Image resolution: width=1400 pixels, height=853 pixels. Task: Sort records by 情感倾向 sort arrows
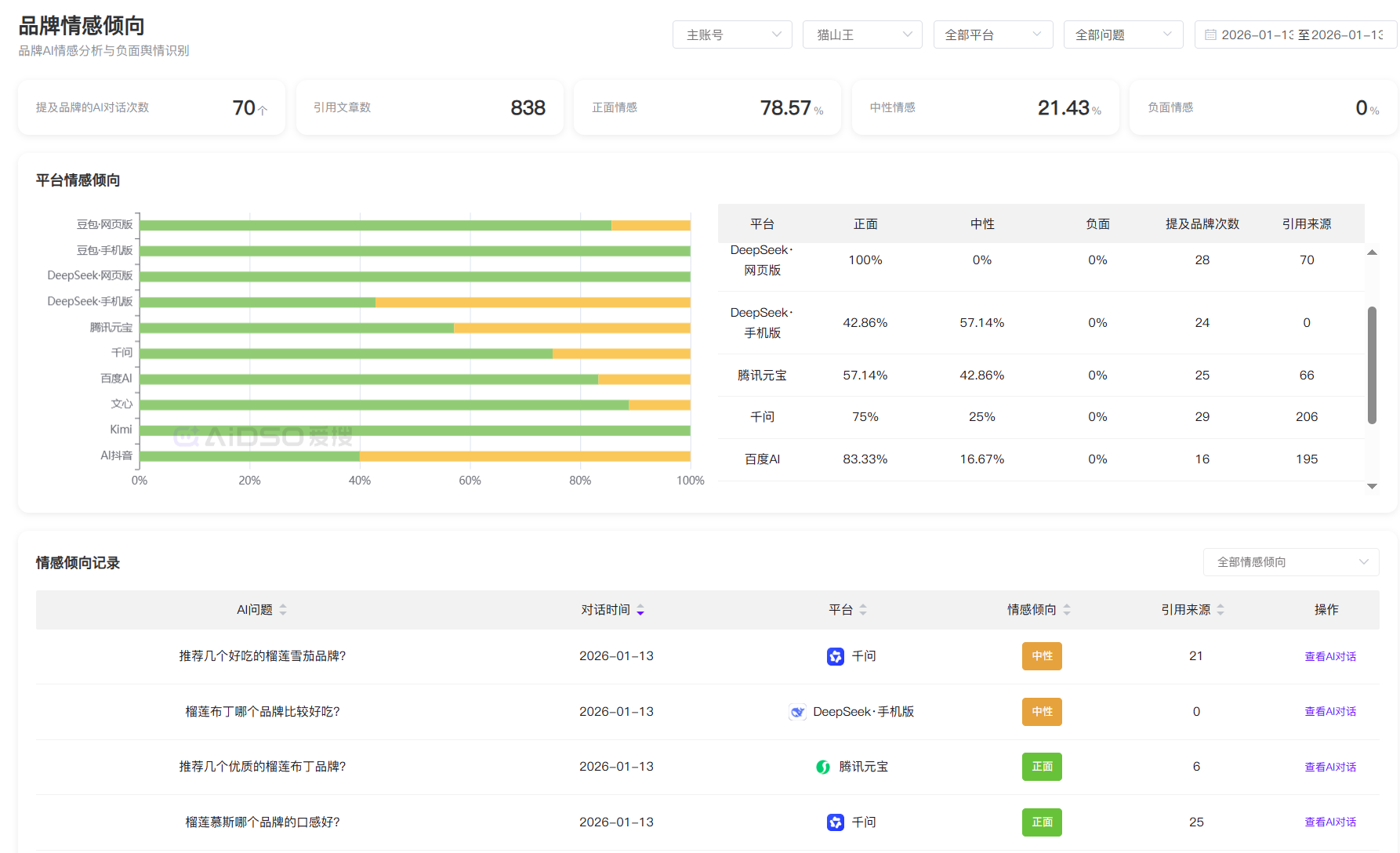[x=1066, y=610]
